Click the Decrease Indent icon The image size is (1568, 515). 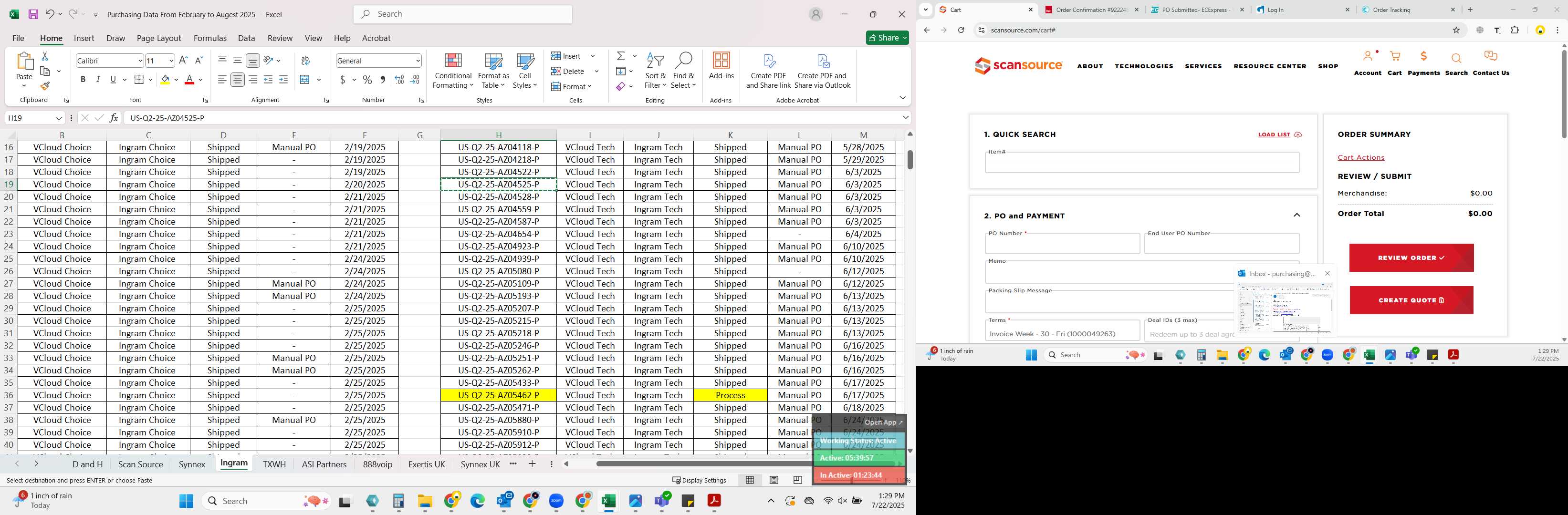(268, 80)
